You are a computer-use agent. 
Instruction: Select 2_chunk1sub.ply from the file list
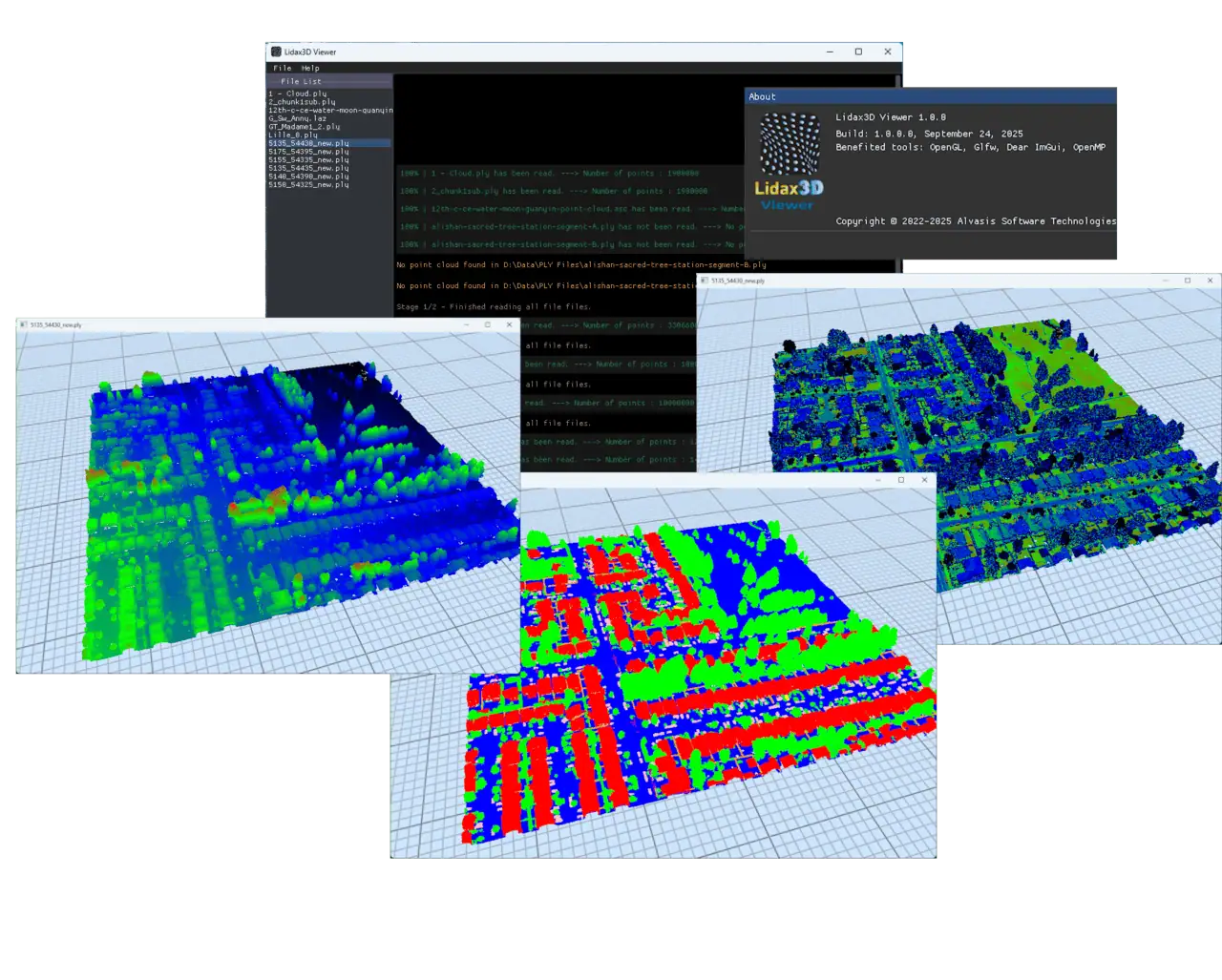click(x=302, y=102)
